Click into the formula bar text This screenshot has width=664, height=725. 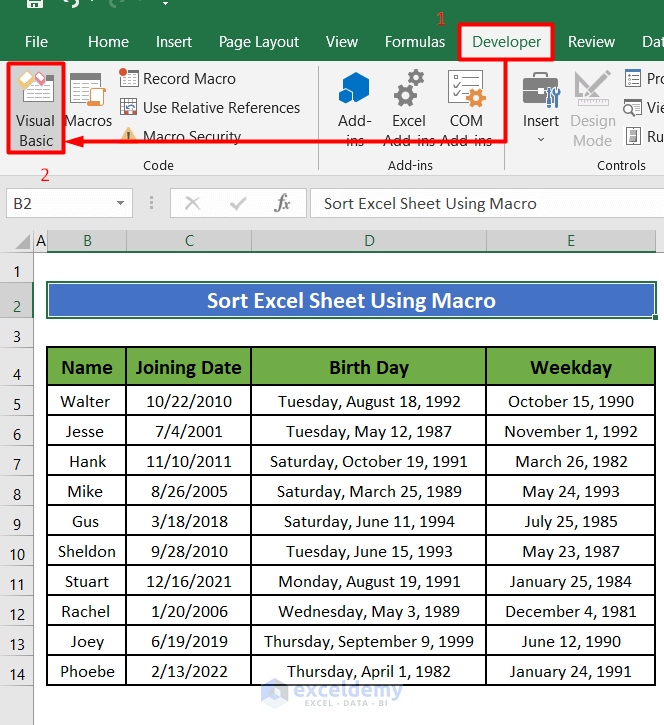[x=486, y=203]
